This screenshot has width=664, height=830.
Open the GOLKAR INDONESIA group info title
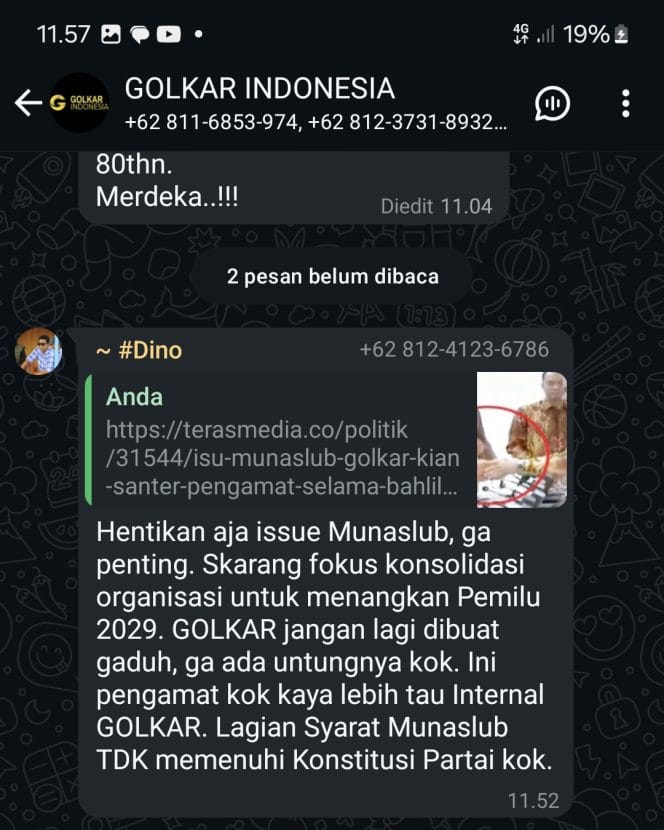pyautogui.click(x=259, y=88)
